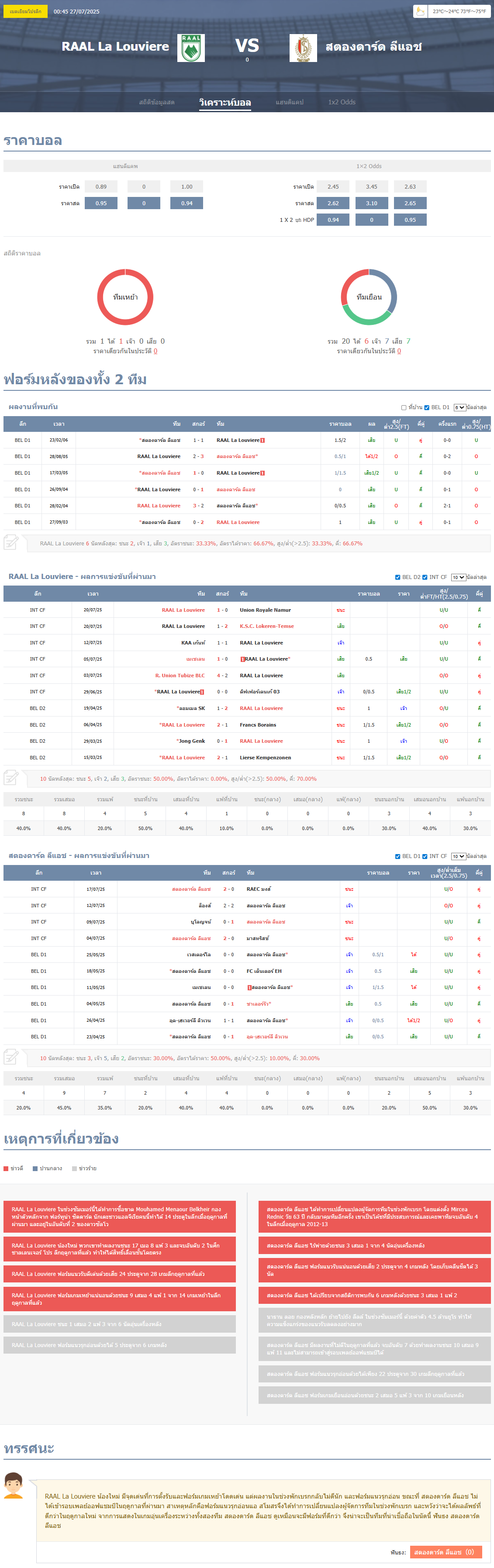The width and height of the screenshot is (494, 1568).
Task: Click the analyst avatar in the opinion section
Action: pyautogui.click(x=14, y=1486)
